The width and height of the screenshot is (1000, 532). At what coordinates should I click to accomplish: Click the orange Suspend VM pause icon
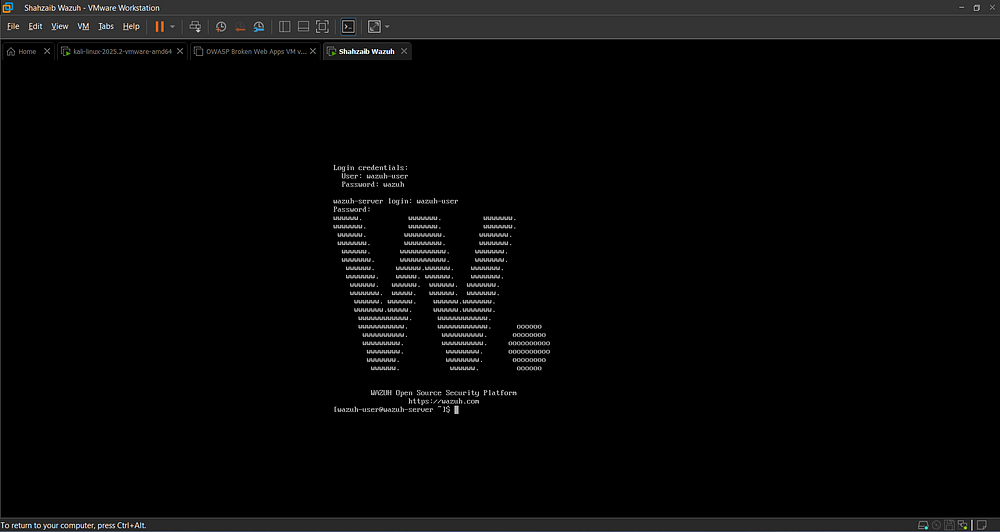[159, 26]
